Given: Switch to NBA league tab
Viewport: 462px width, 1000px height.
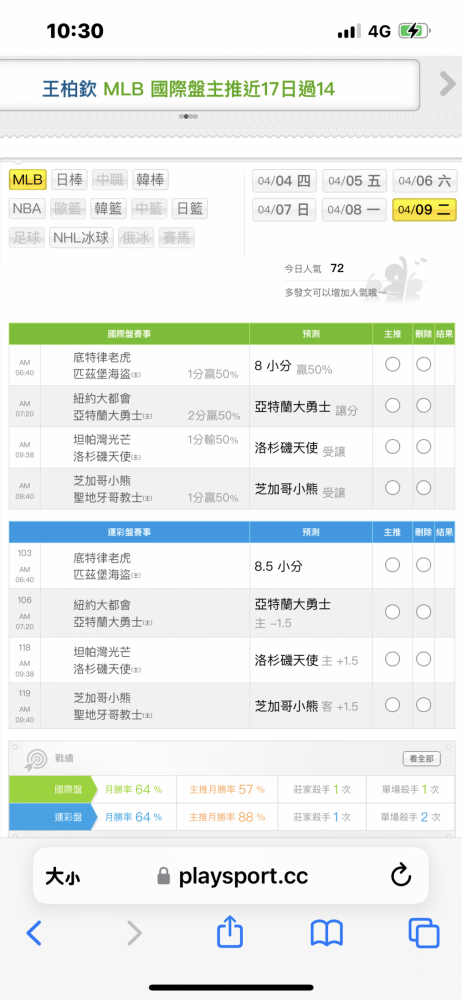Looking at the screenshot, I should [x=27, y=209].
